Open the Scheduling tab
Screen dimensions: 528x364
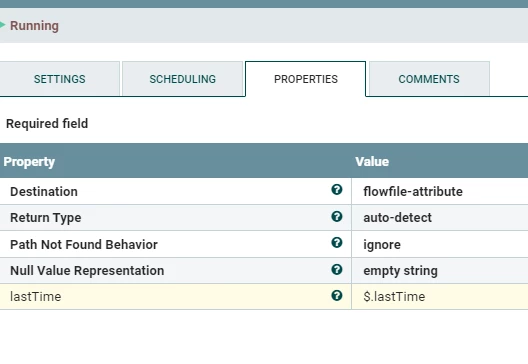[x=183, y=79]
